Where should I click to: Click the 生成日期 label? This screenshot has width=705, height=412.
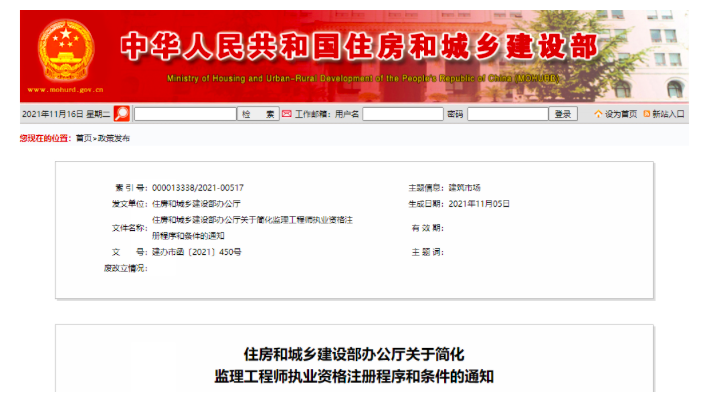click(x=426, y=204)
